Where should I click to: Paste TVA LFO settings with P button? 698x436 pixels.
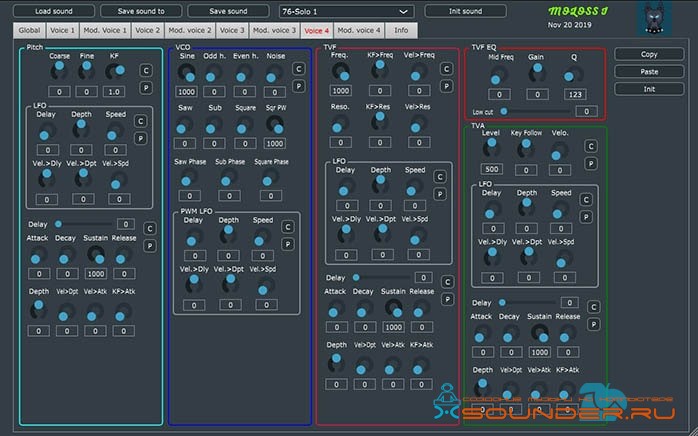point(586,217)
